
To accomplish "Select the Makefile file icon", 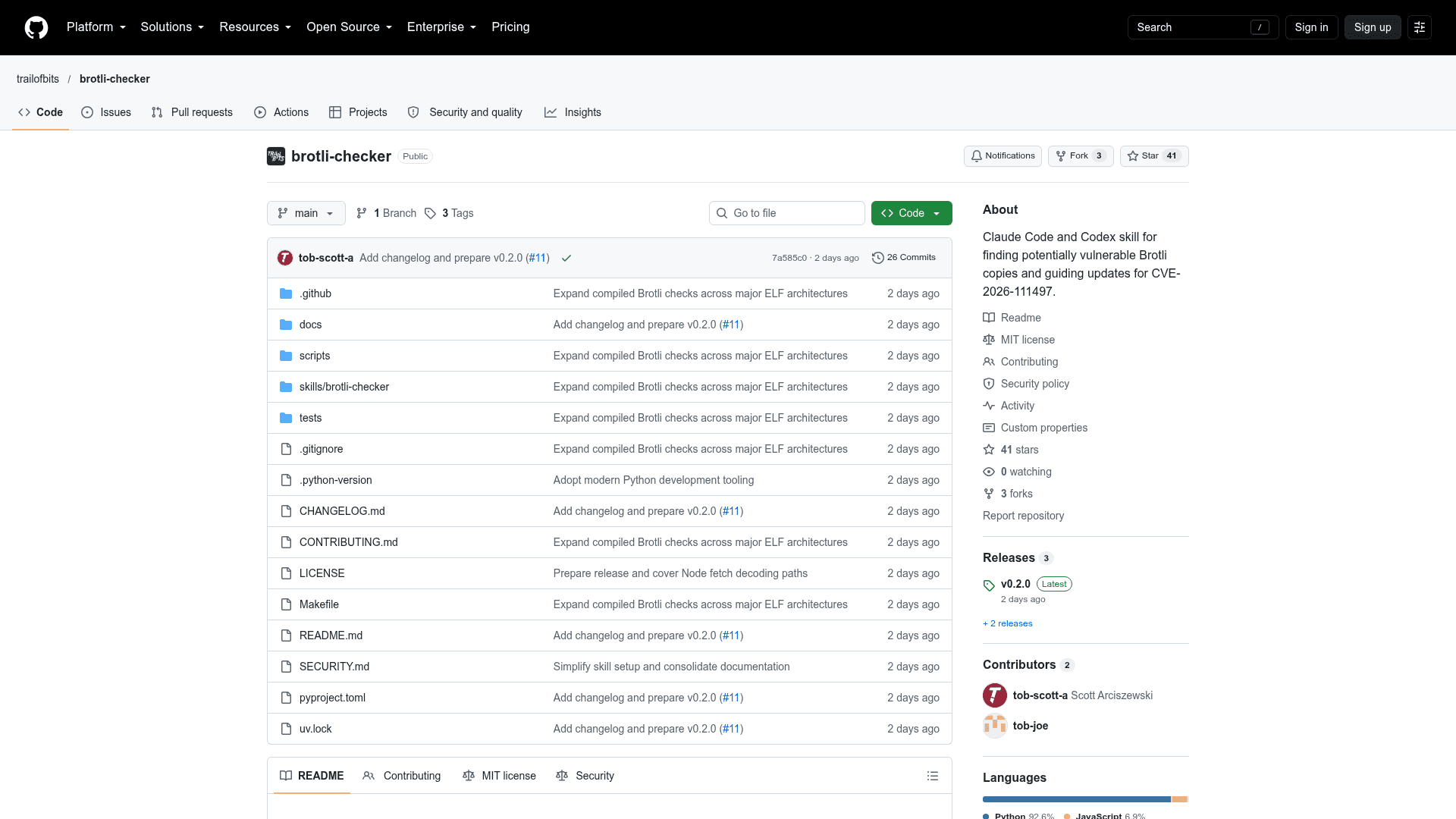I will click(286, 604).
